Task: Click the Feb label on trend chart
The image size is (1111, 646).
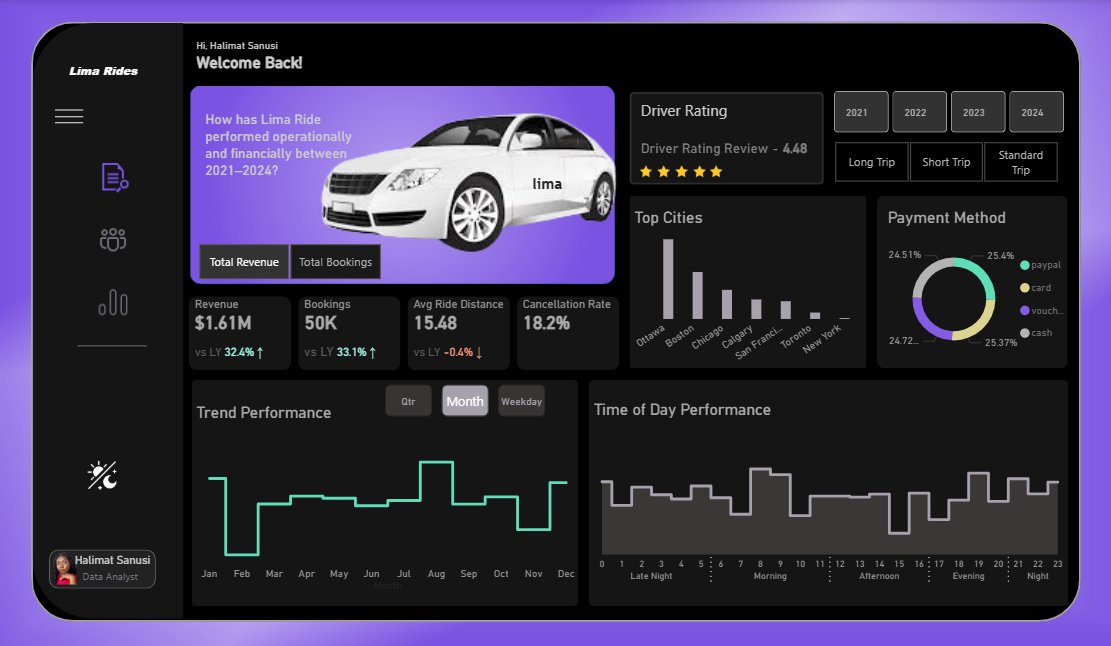Action: 242,574
